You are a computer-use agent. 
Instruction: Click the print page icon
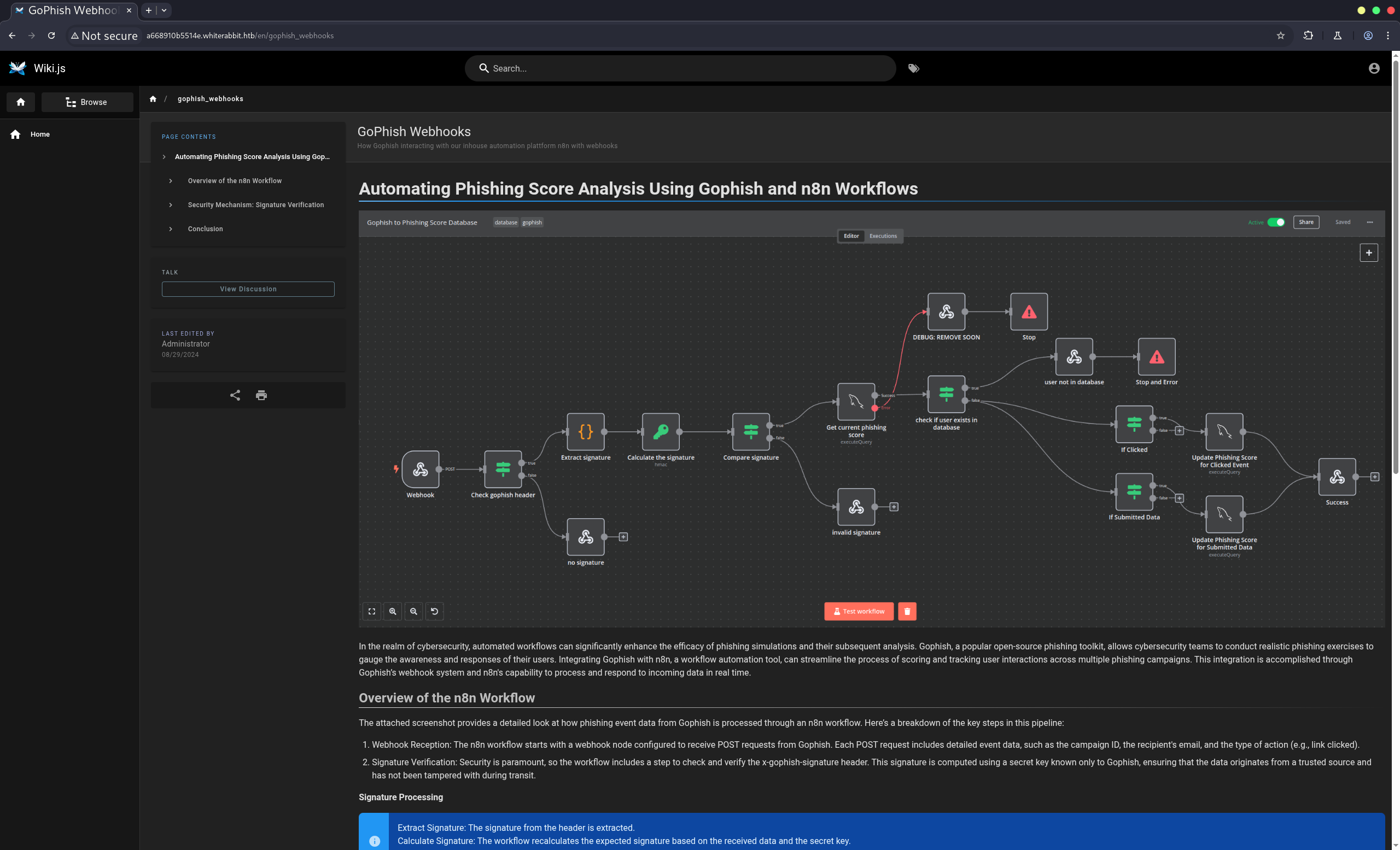coord(261,395)
